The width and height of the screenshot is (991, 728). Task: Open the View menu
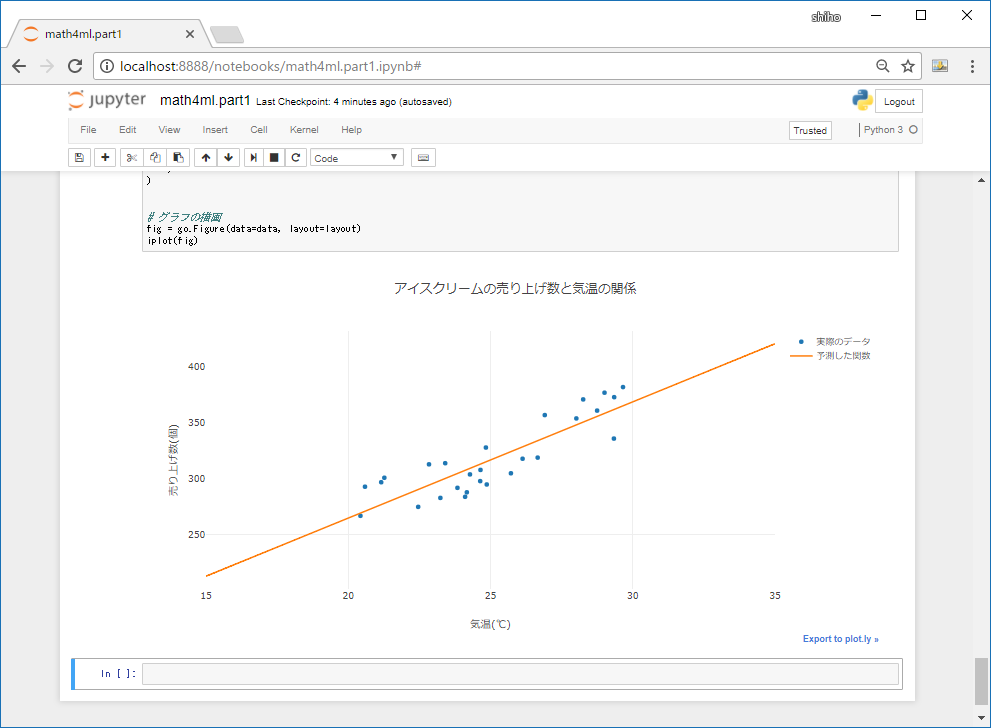(x=169, y=130)
